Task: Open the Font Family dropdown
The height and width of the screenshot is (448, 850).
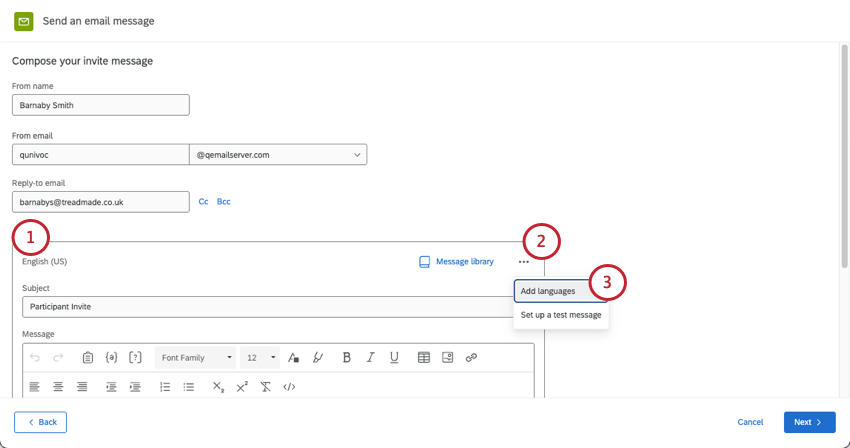Action: [196, 357]
